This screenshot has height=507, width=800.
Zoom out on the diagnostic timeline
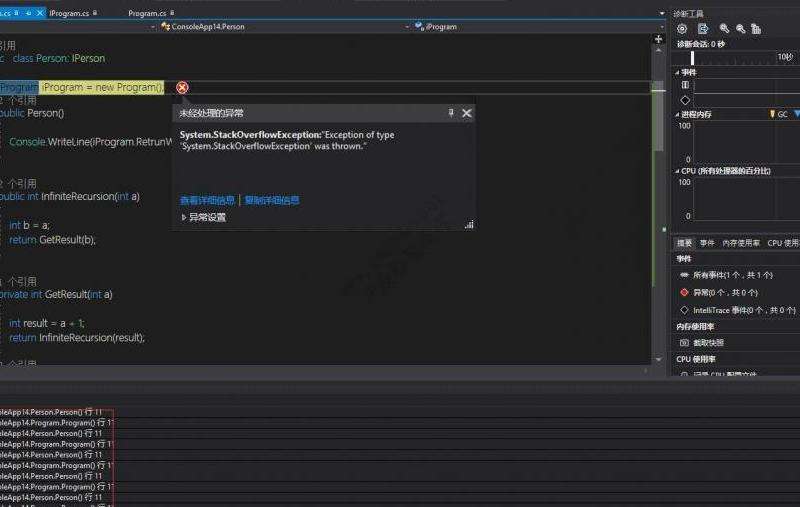point(740,29)
